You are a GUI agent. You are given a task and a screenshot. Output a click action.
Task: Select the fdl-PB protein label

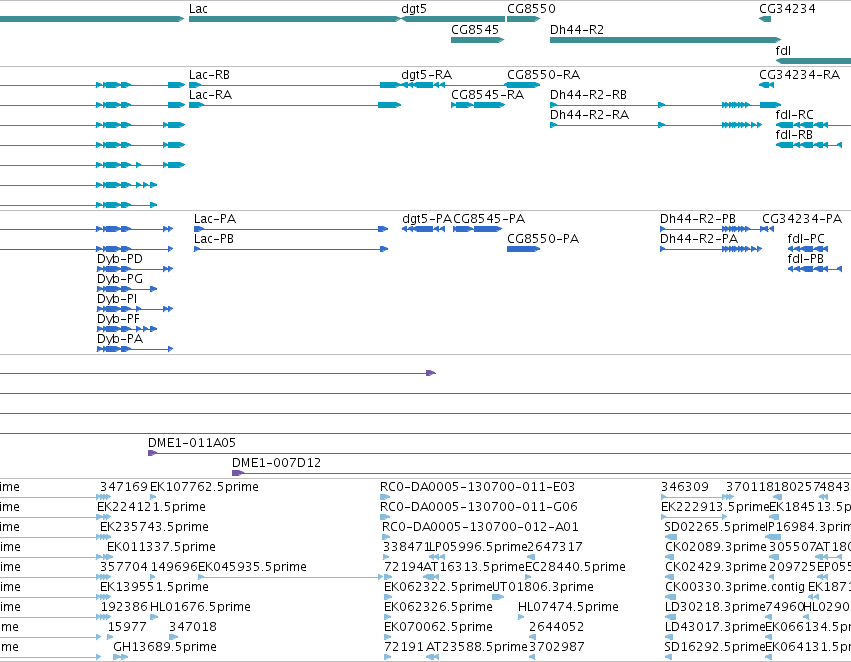pos(805,259)
